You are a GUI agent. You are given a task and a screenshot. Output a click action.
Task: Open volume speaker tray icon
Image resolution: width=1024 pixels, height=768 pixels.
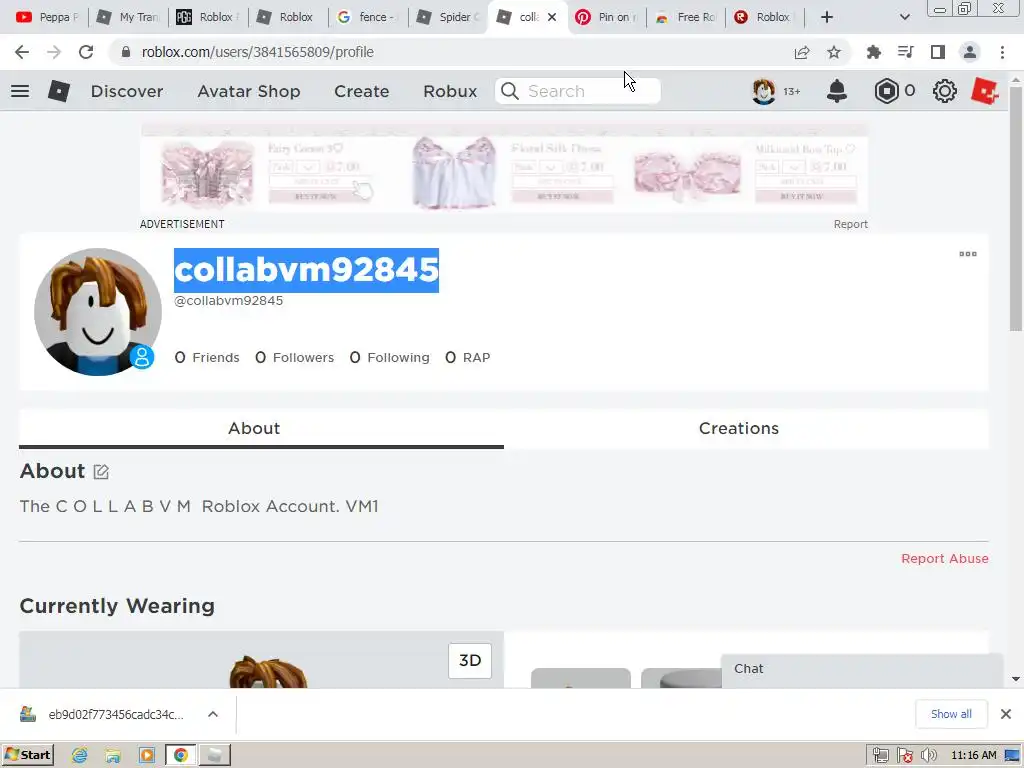coord(928,756)
